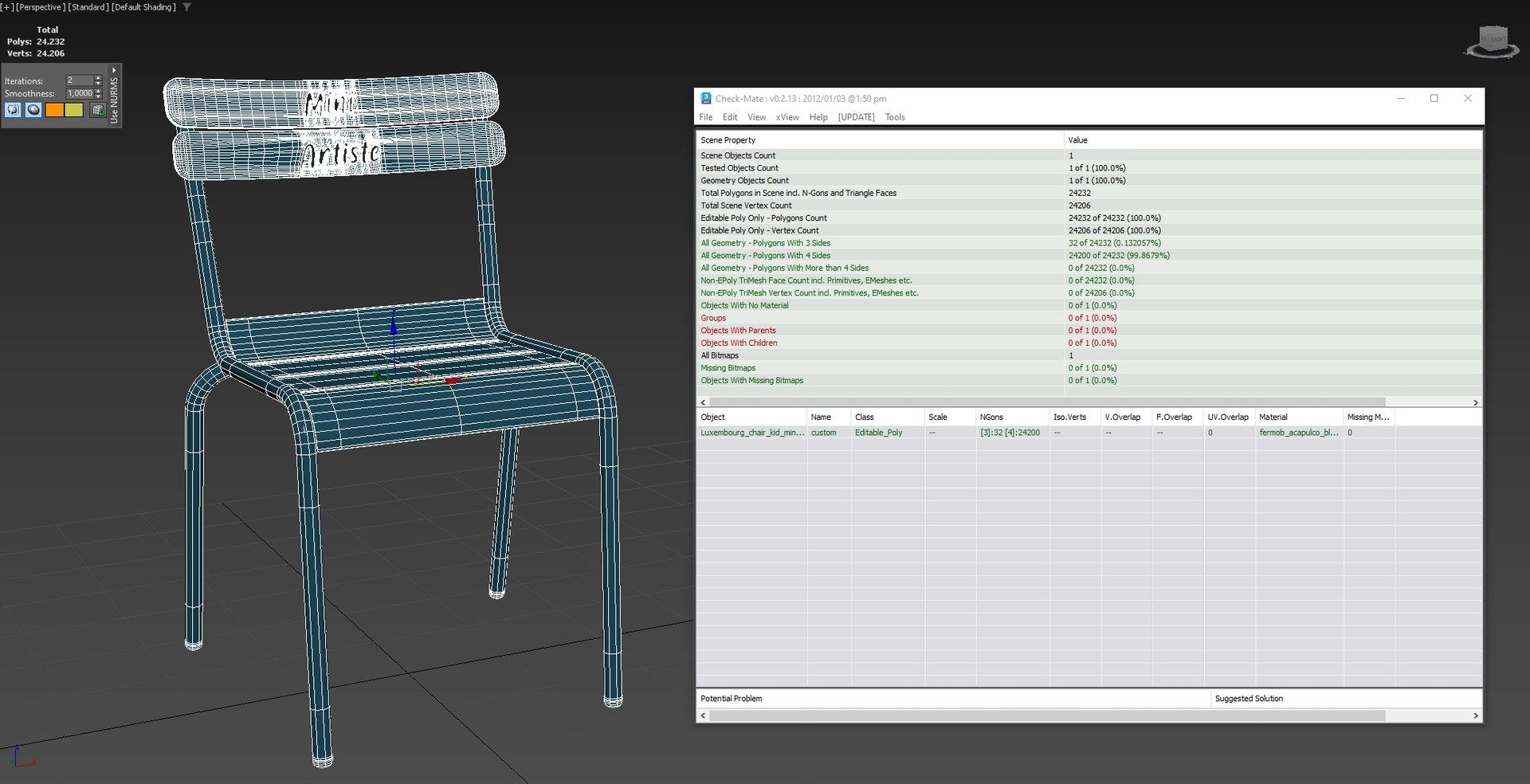Screen dimensions: 1530x784
Task: Click the viewport filter funnel icon
Action: [x=187, y=7]
